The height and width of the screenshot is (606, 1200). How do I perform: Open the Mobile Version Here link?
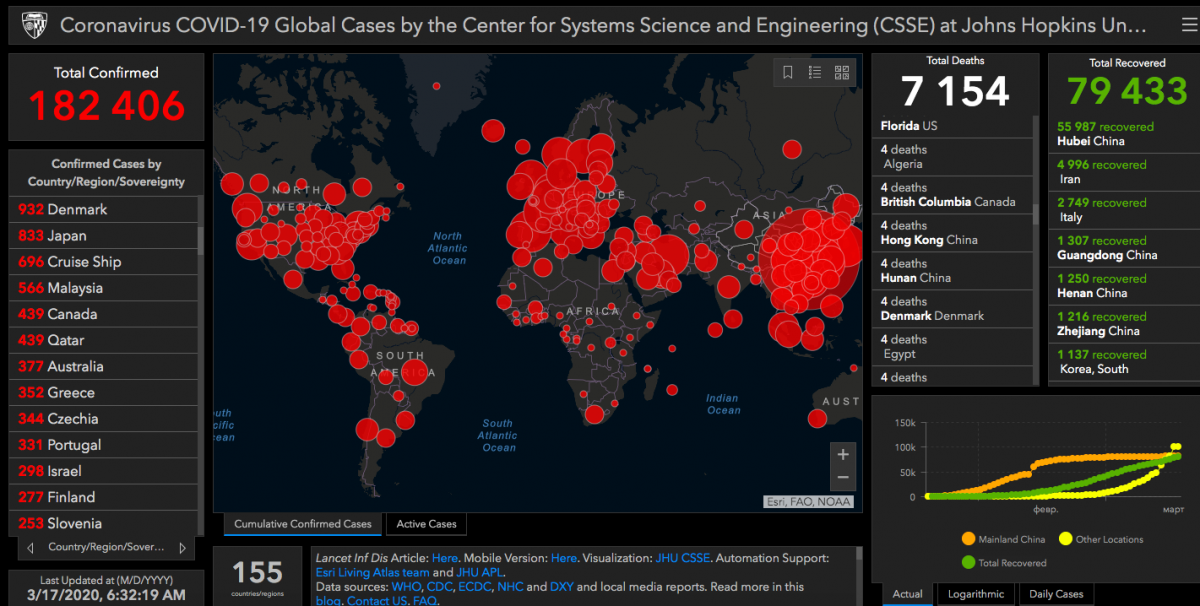[564, 558]
